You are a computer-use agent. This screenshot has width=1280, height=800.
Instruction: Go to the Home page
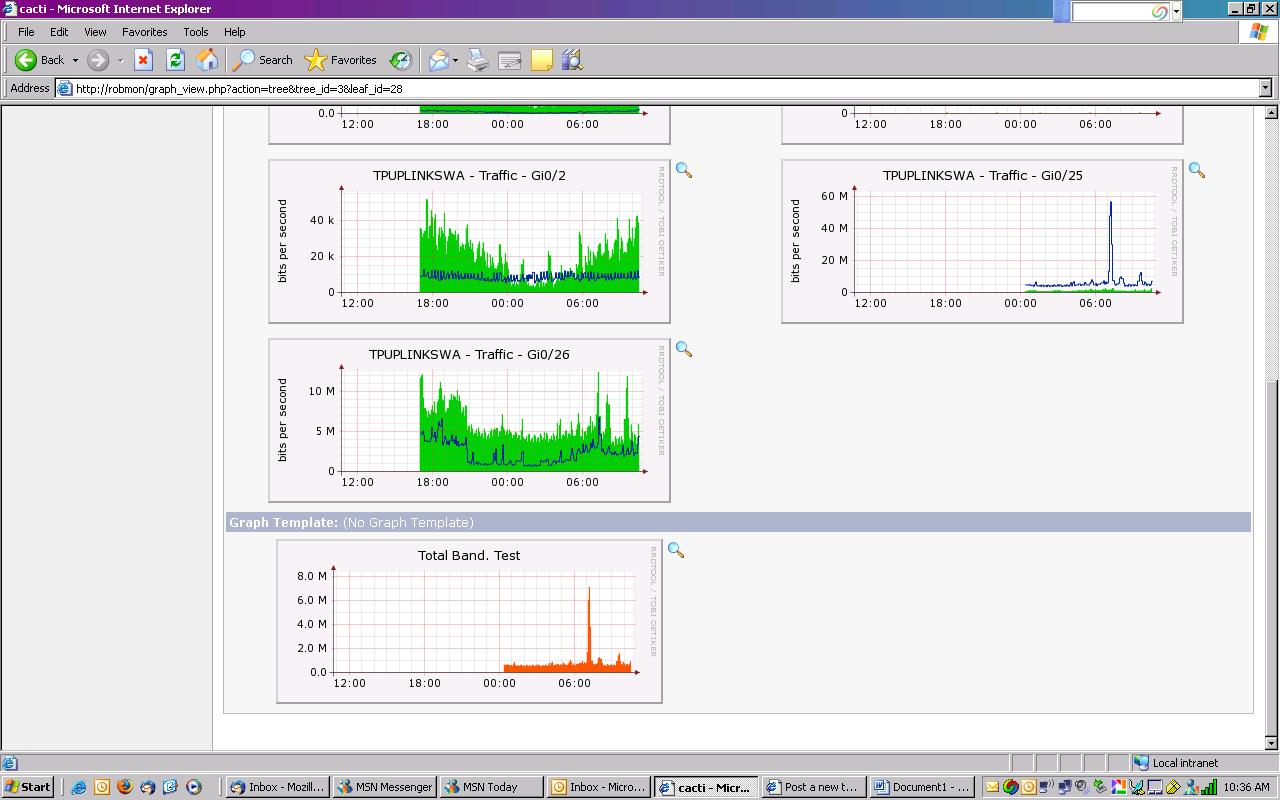click(x=207, y=60)
